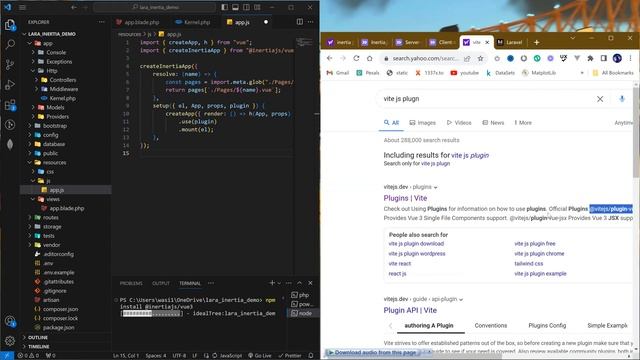Screen dimensions: 640x360
Task: Switch to Laravel browser tab
Action: pyautogui.click(x=509, y=42)
